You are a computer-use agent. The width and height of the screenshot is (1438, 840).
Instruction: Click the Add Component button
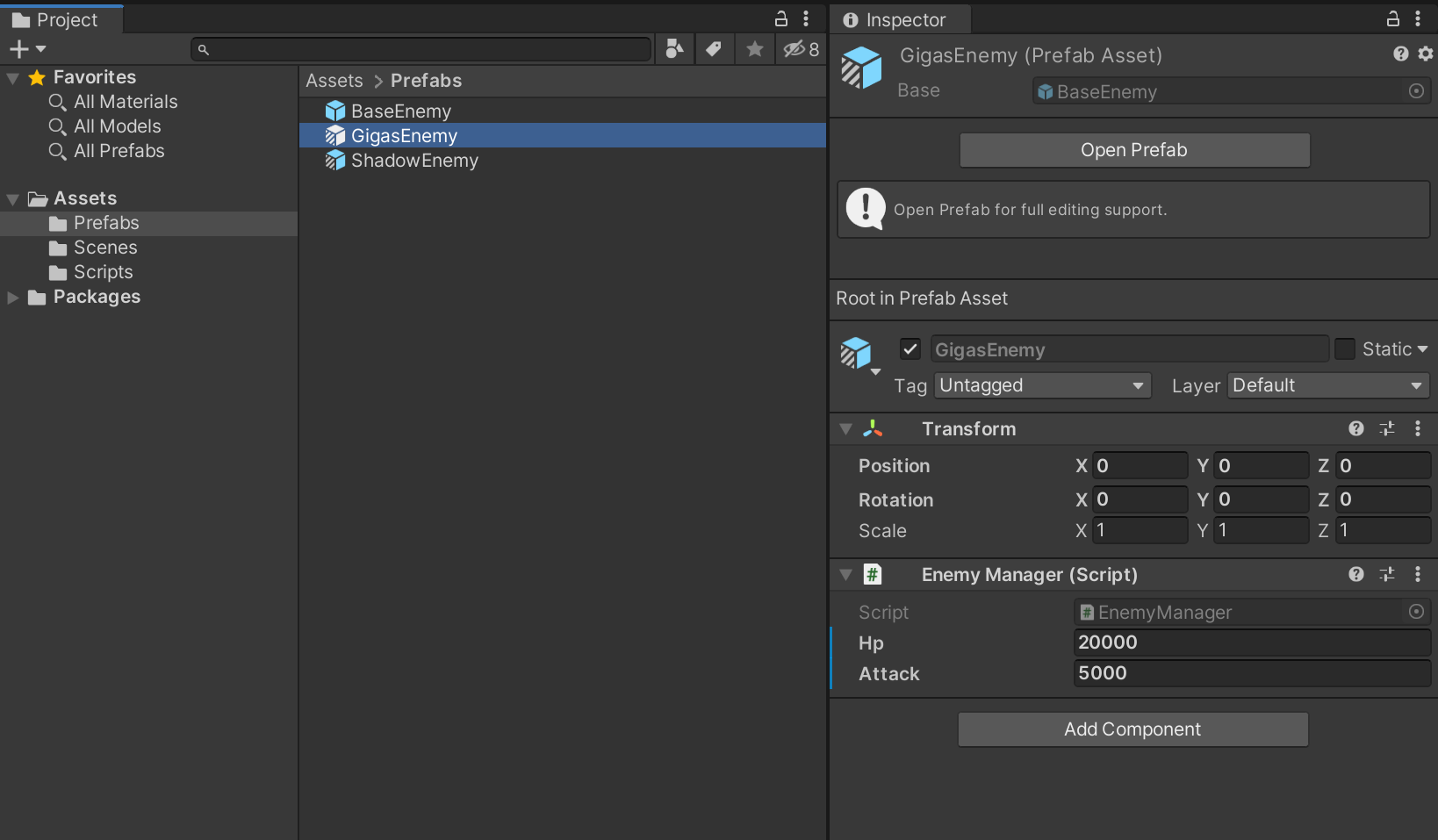pos(1132,729)
